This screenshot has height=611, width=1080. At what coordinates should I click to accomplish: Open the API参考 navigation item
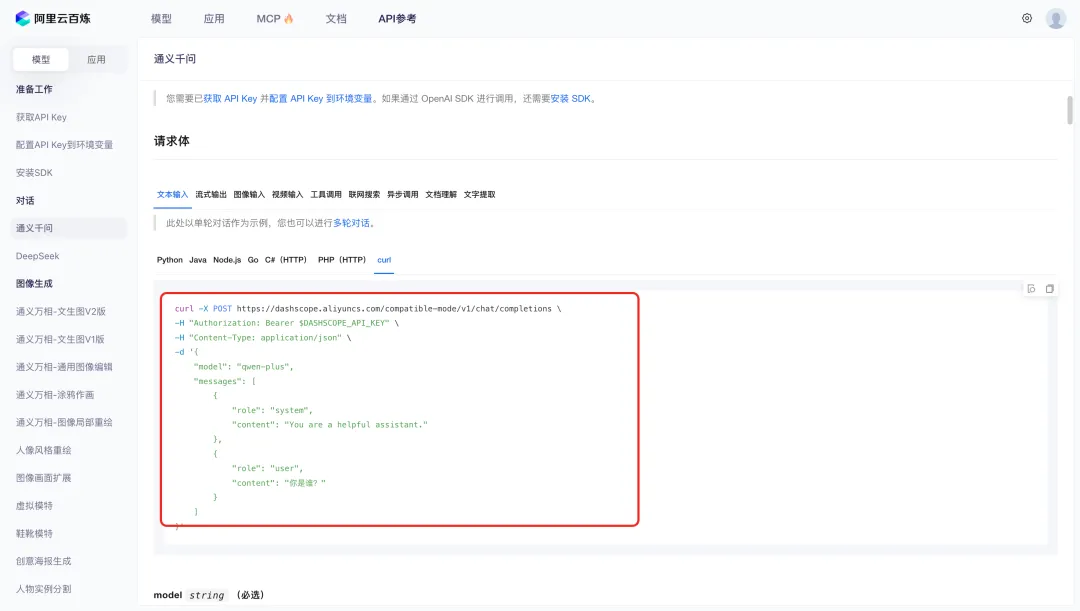[397, 19]
